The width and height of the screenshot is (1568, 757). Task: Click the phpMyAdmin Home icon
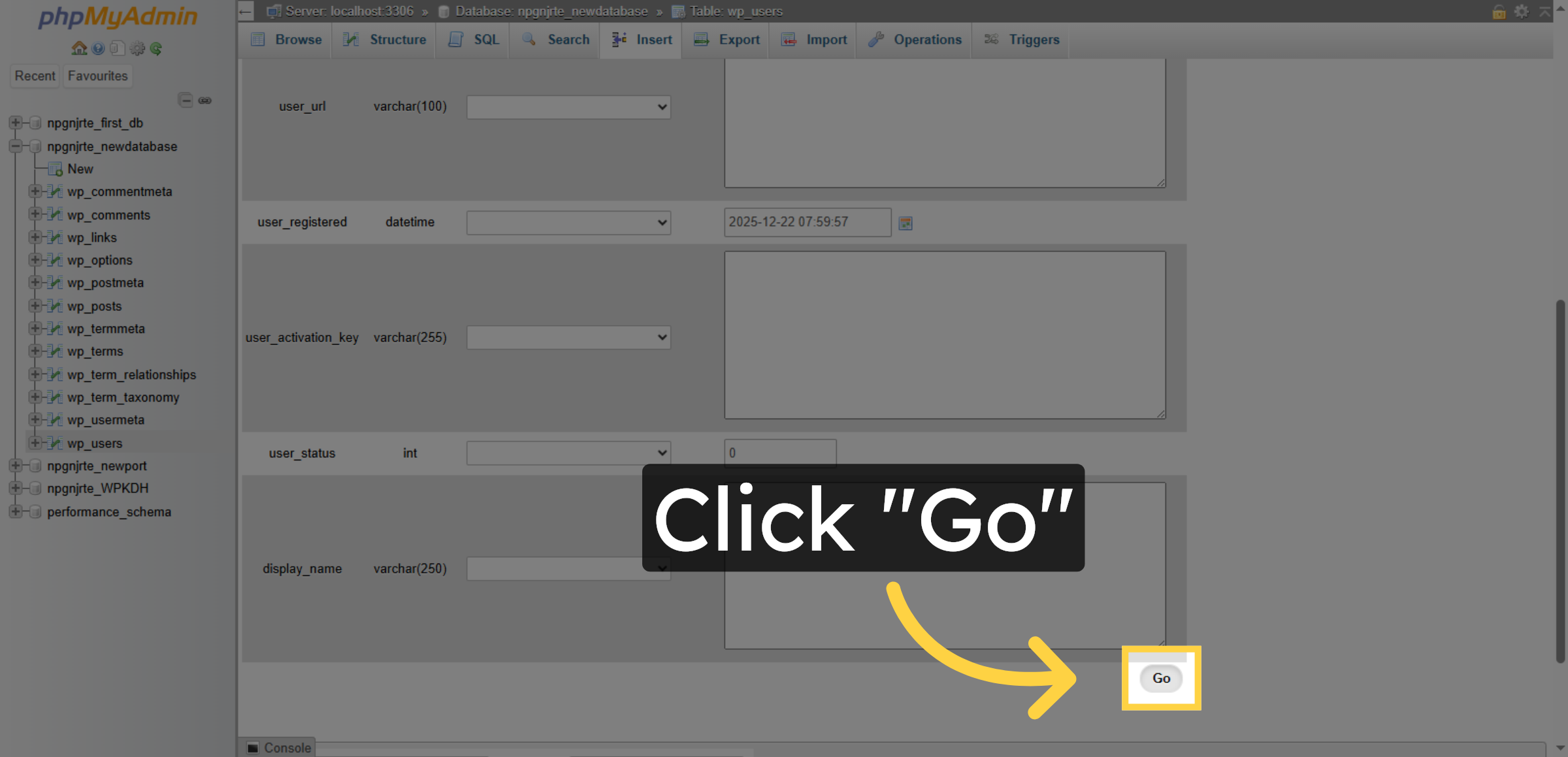pos(79,48)
